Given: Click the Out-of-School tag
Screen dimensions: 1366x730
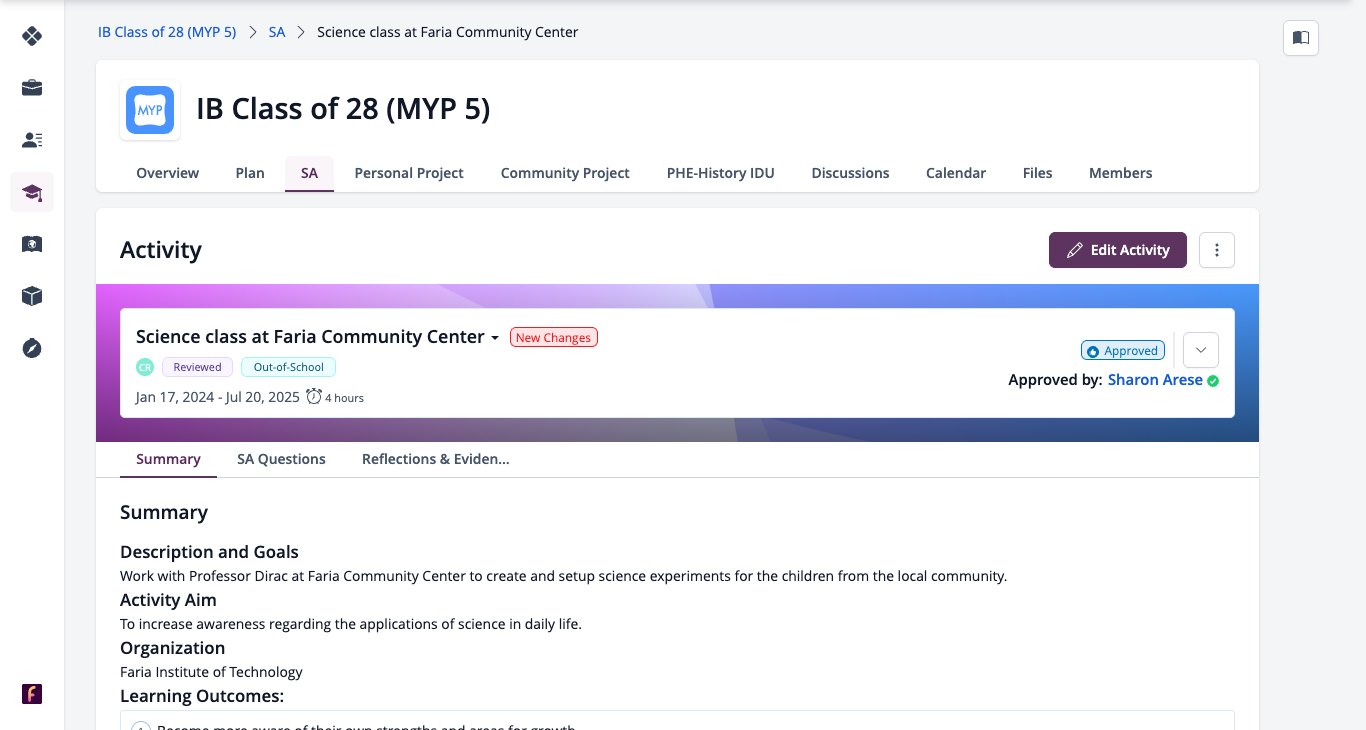Looking at the screenshot, I should tap(289, 367).
